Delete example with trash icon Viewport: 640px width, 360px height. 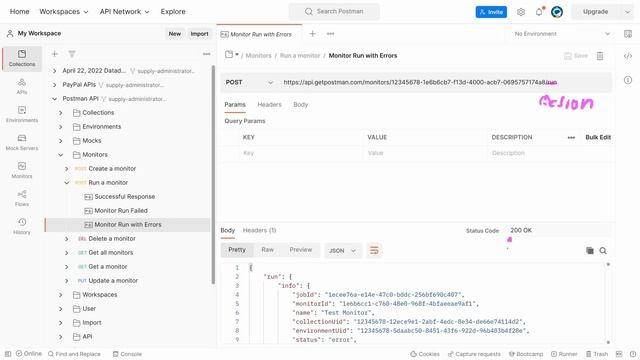(600, 56)
